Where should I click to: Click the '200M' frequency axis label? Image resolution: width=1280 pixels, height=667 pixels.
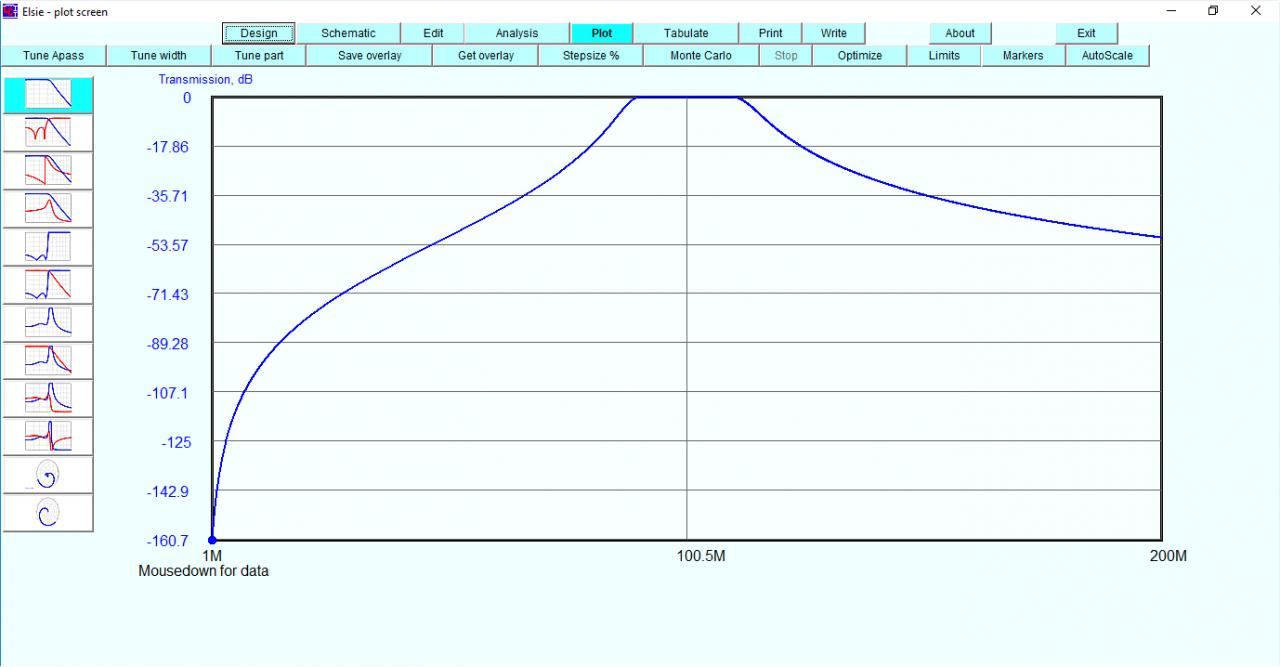tap(1168, 556)
